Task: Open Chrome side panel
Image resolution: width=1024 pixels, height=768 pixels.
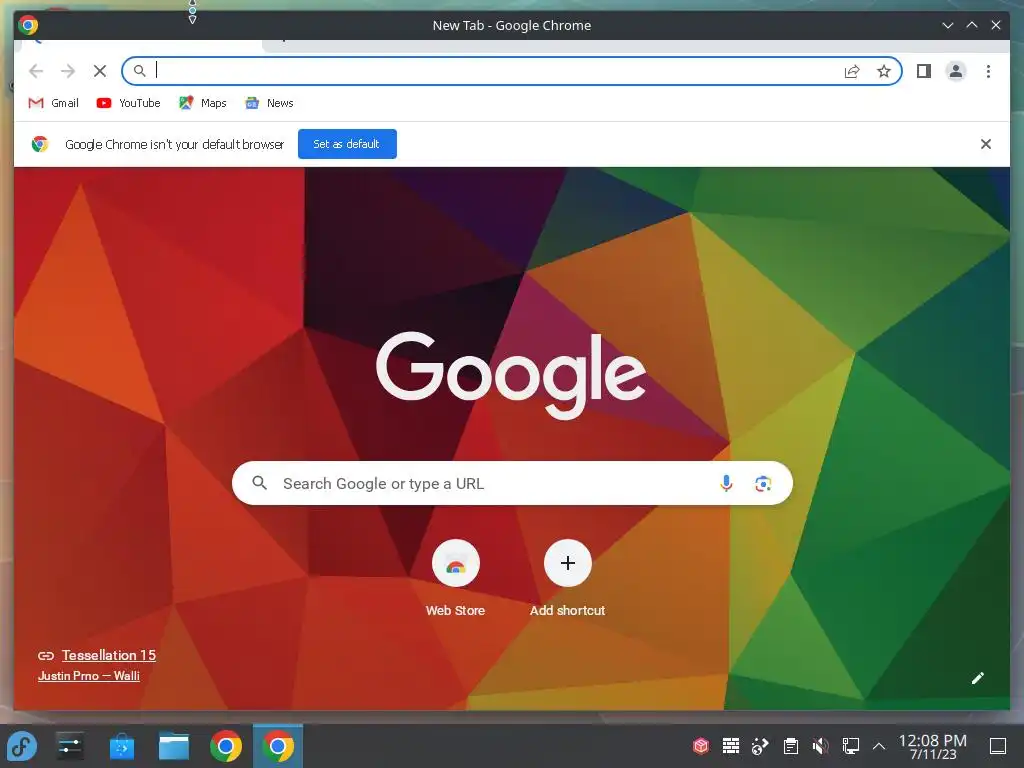Action: tap(923, 71)
